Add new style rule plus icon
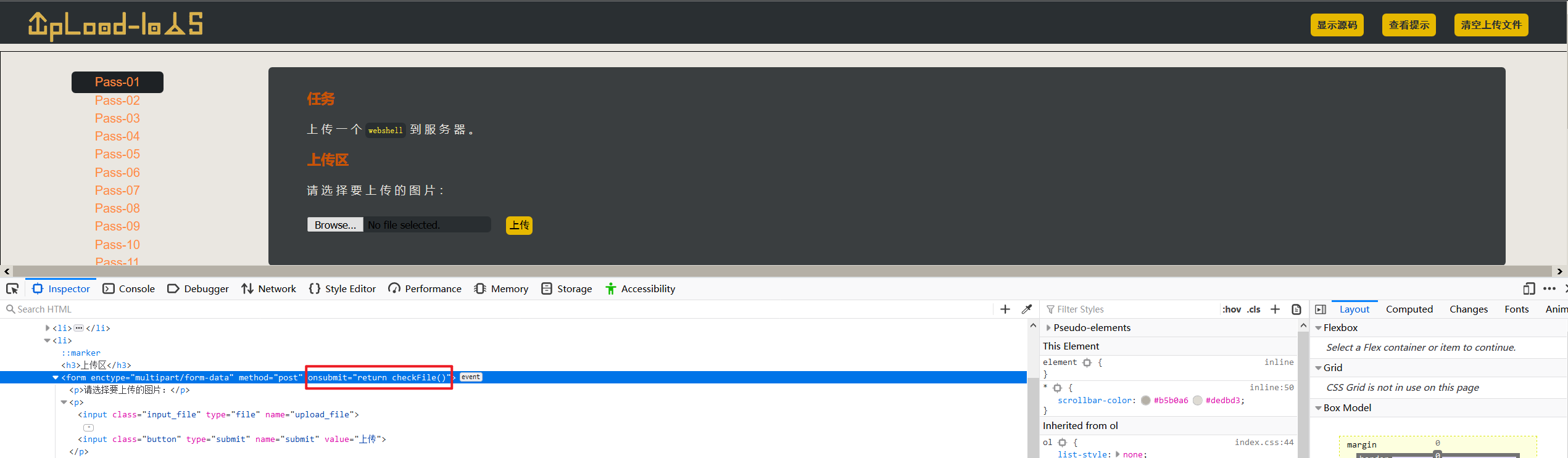 pos(1276,309)
